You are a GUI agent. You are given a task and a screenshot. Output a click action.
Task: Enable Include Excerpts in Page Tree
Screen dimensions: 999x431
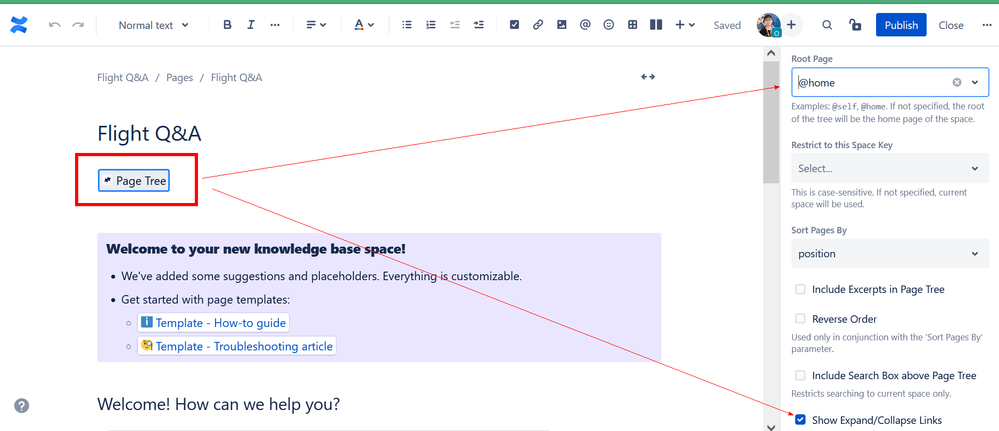point(800,289)
